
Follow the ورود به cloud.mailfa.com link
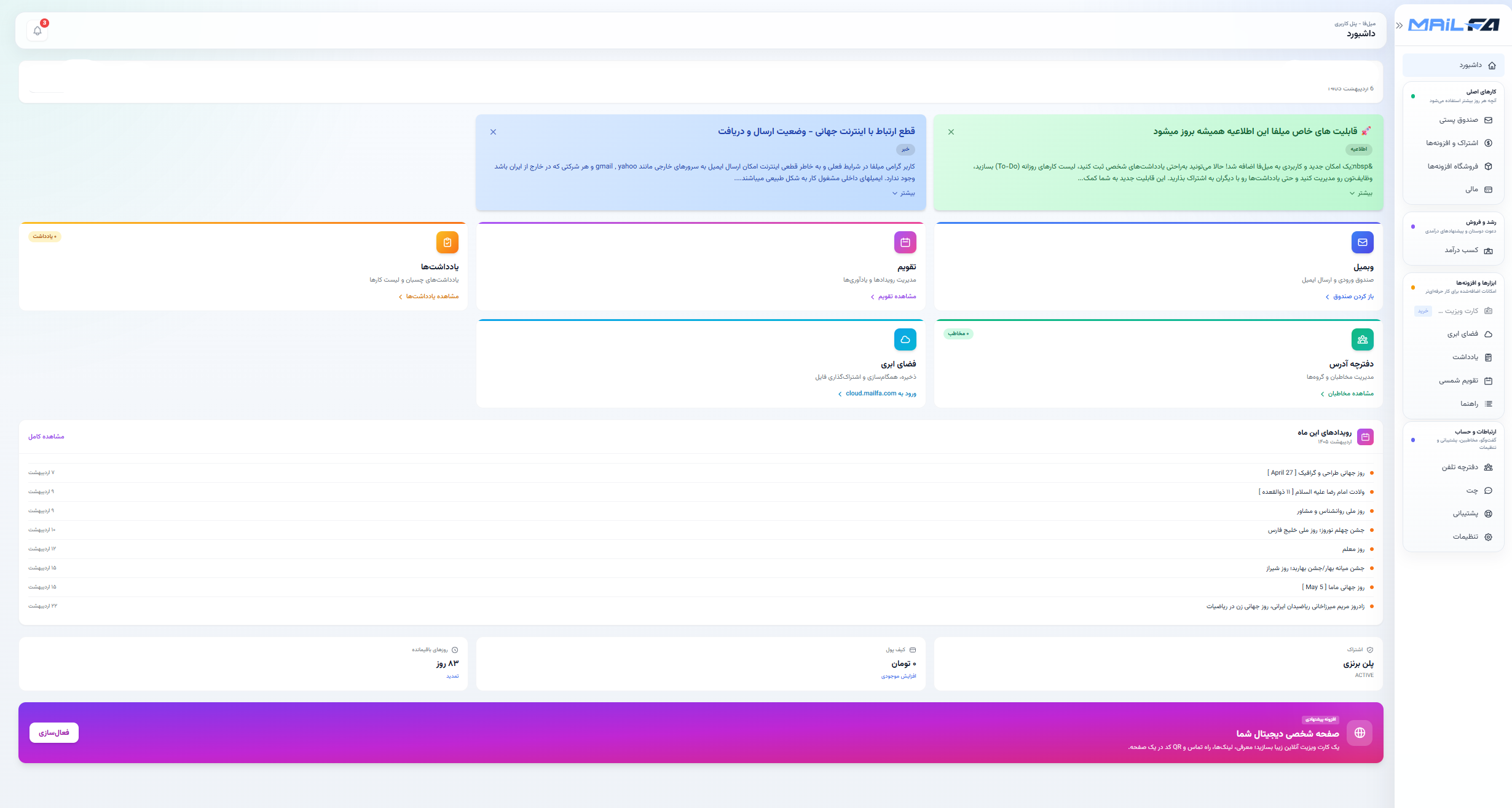[x=877, y=394]
